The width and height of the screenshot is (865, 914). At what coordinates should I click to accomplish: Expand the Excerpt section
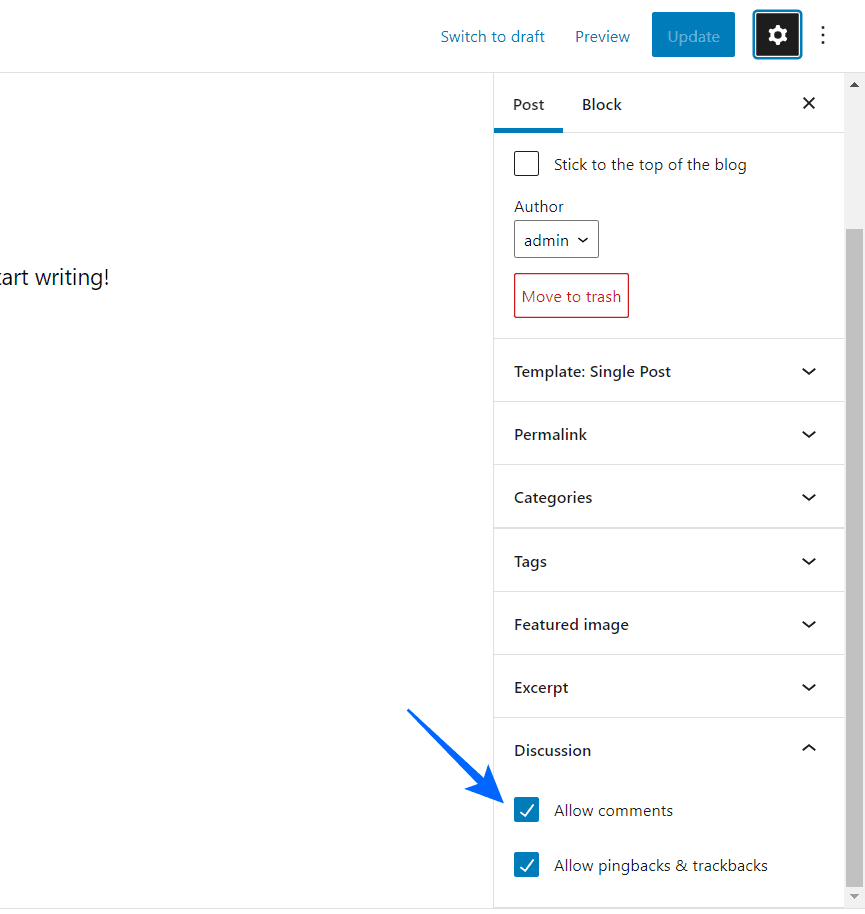coord(808,687)
